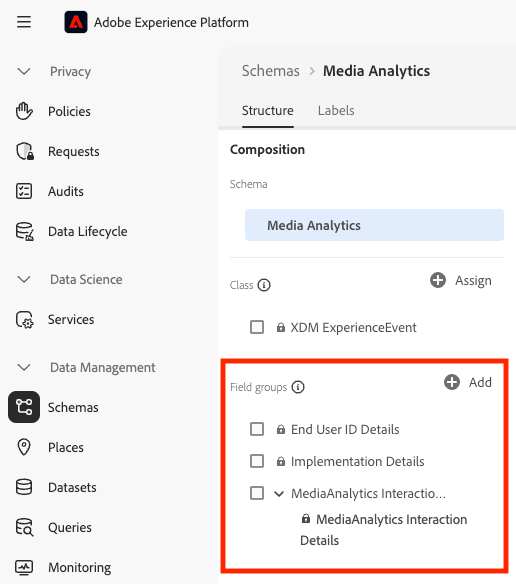The width and height of the screenshot is (516, 584).
Task: Open Policies via hand icon
Action: click(24, 111)
